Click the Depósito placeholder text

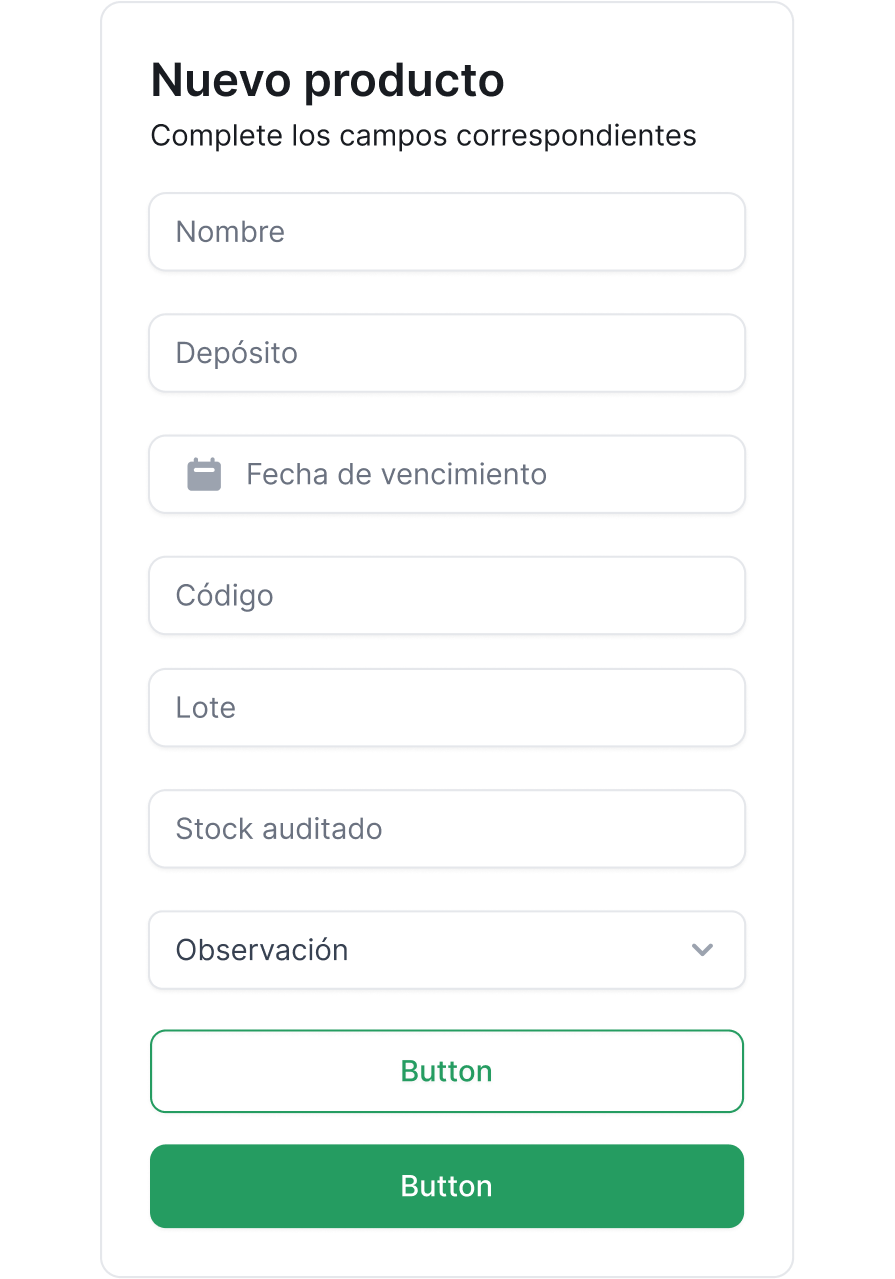pyautogui.click(x=236, y=353)
